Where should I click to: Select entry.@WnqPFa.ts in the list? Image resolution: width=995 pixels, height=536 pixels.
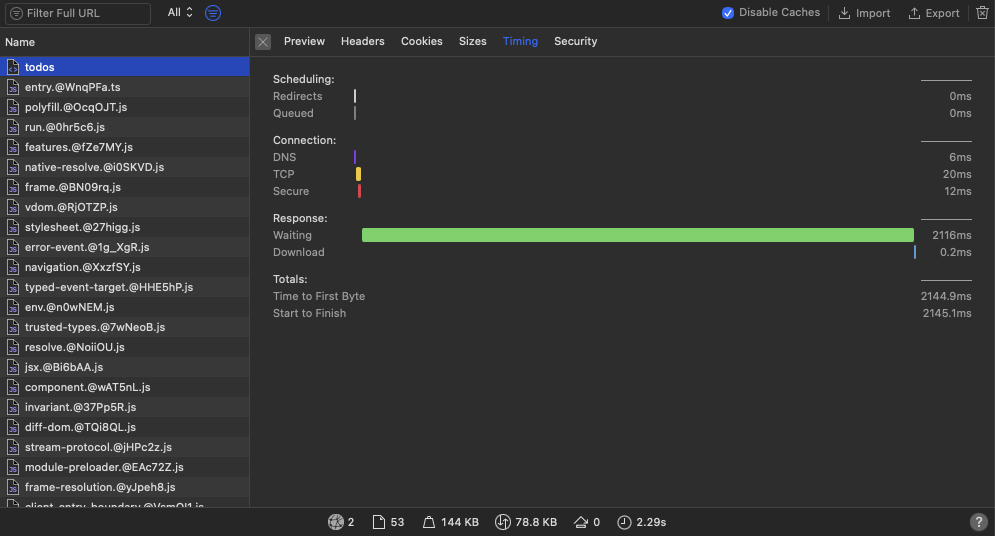124,87
